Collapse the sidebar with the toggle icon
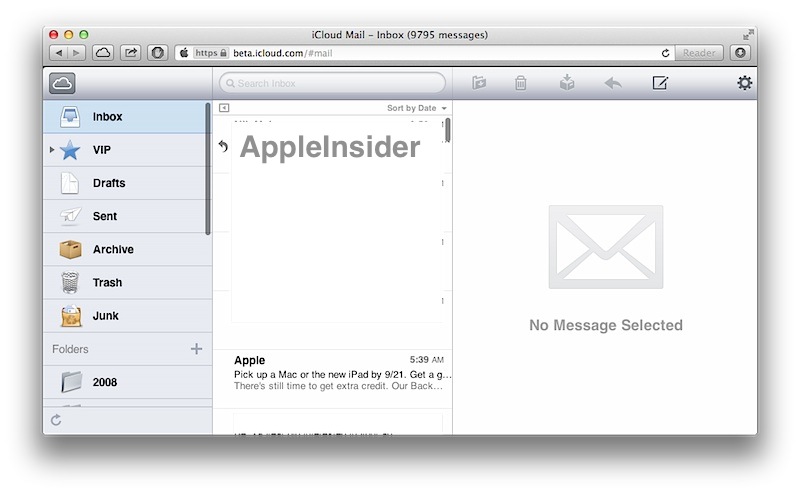This screenshot has width=800, height=494. pyautogui.click(x=224, y=108)
